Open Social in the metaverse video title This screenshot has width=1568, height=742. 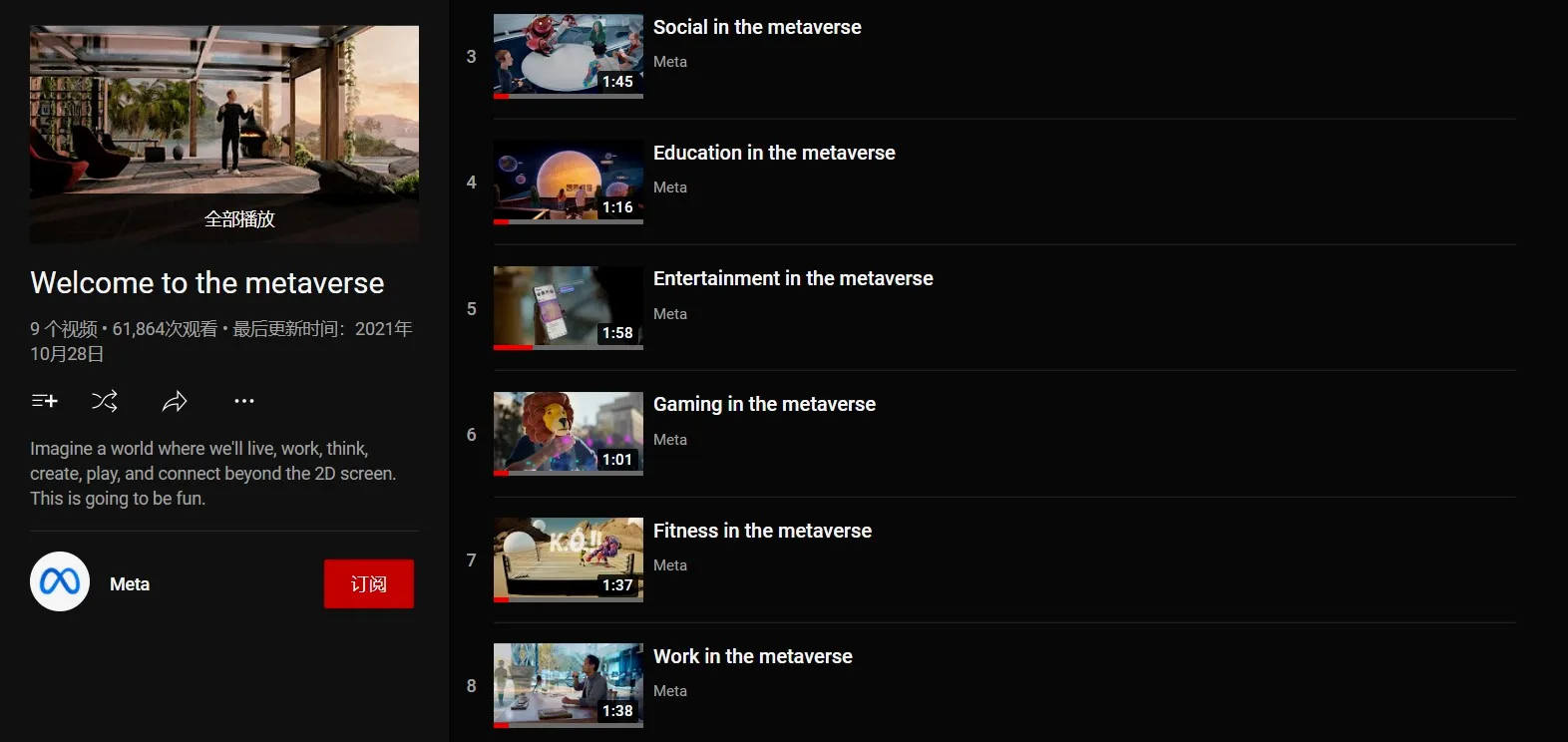point(757,27)
